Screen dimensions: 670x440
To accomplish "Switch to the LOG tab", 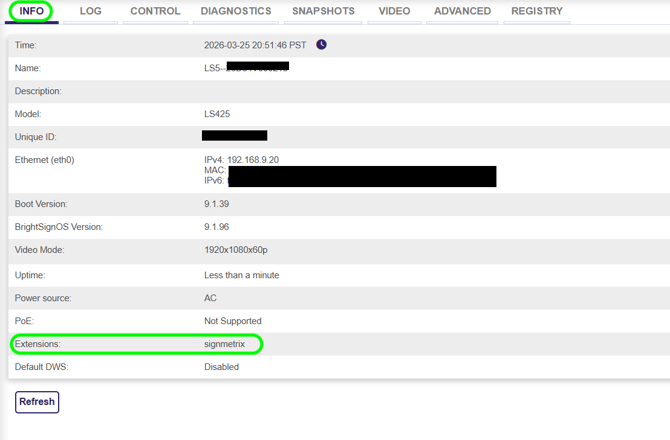I will [x=91, y=11].
